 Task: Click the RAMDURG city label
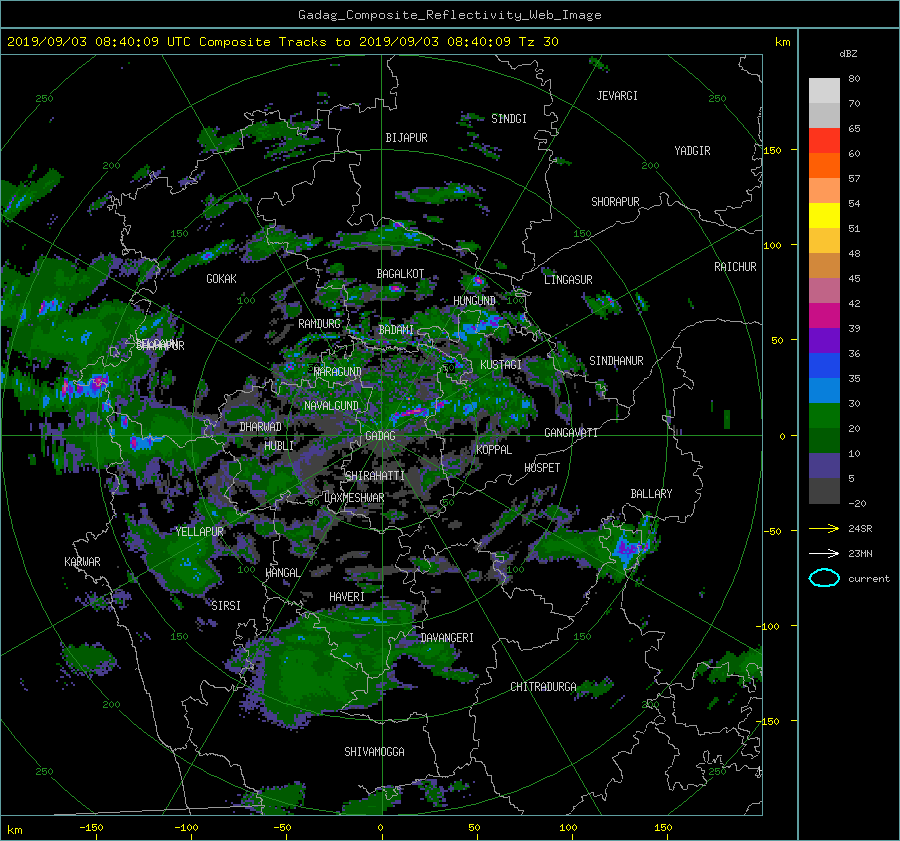click(319, 324)
